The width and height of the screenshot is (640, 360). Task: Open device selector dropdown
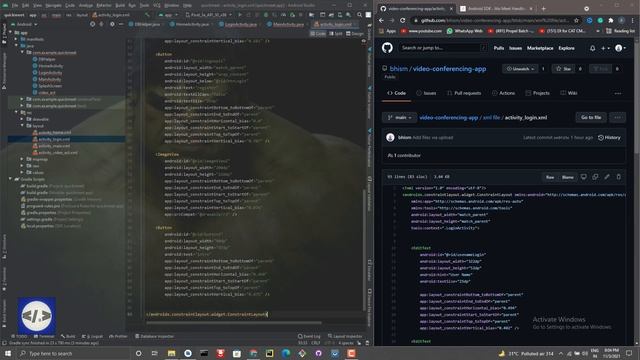[x=208, y=15]
